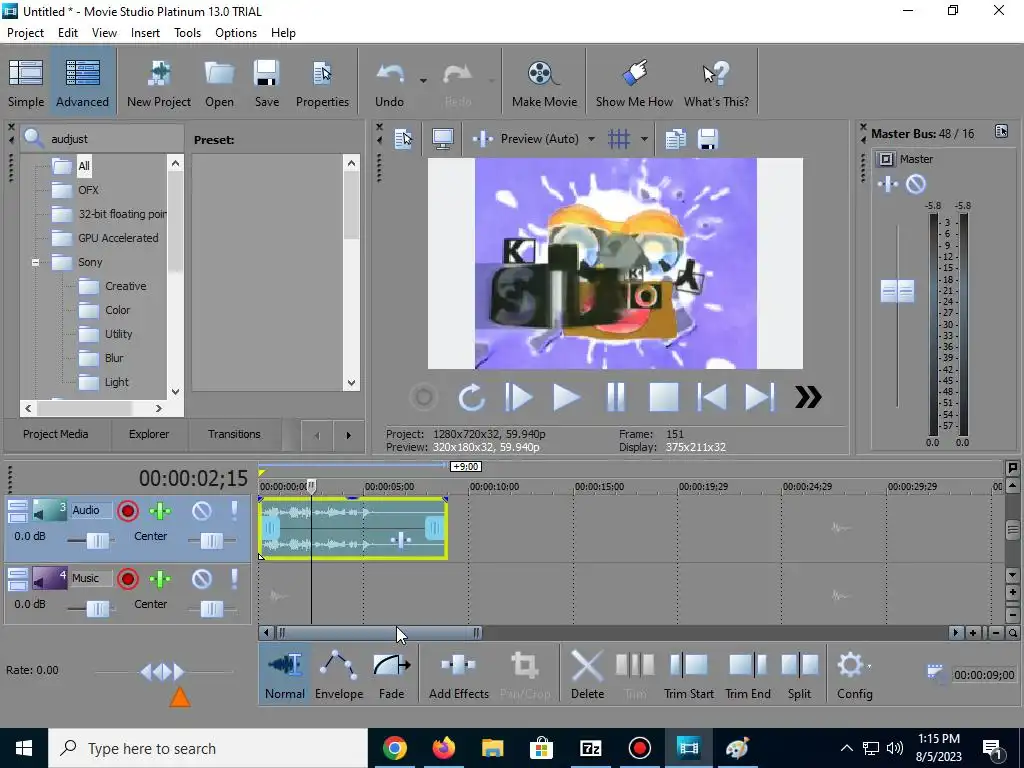Select Advanced mode layout
Image resolution: width=1024 pixels, height=768 pixels.
pyautogui.click(x=82, y=83)
